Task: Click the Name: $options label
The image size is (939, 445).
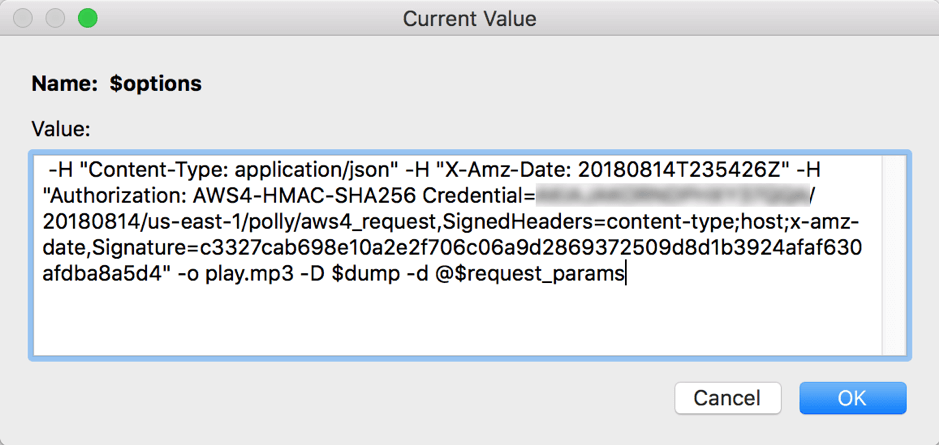Action: pos(116,84)
